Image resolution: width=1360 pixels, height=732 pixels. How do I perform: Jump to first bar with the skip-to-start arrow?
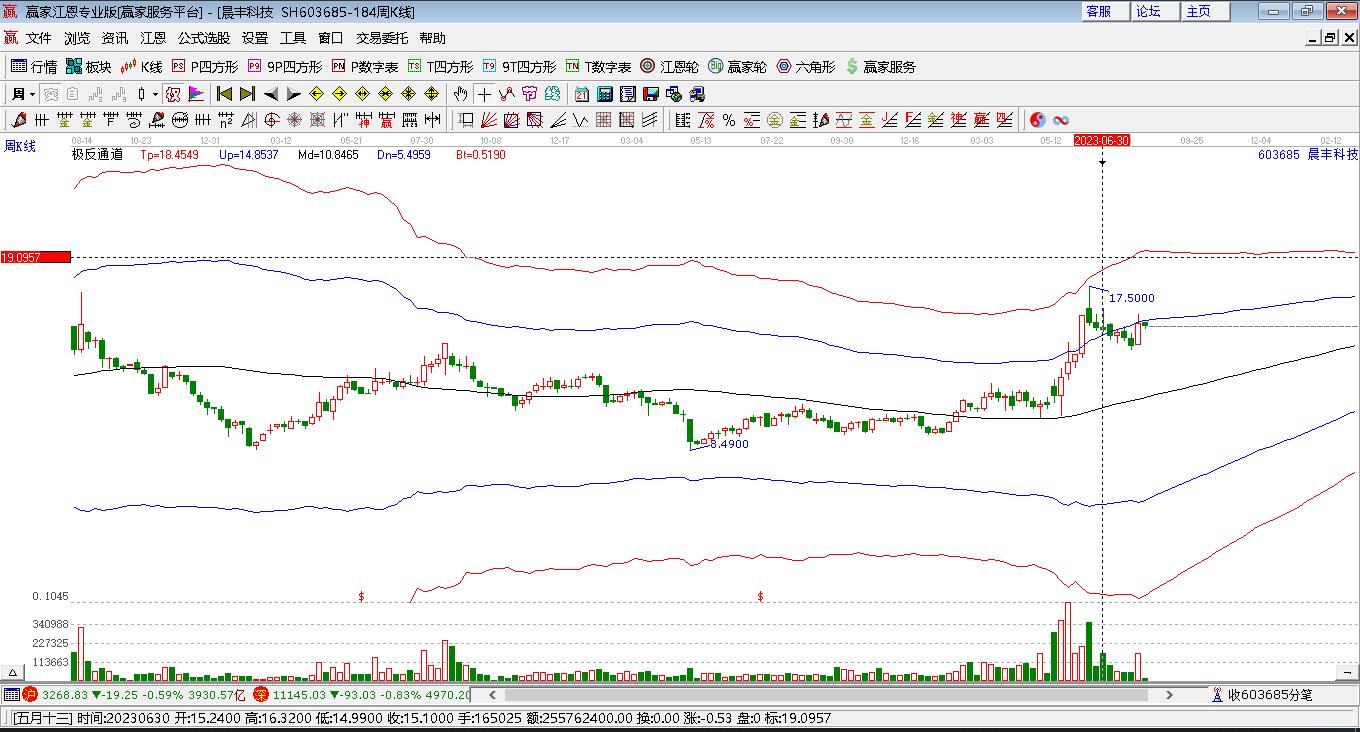224,94
